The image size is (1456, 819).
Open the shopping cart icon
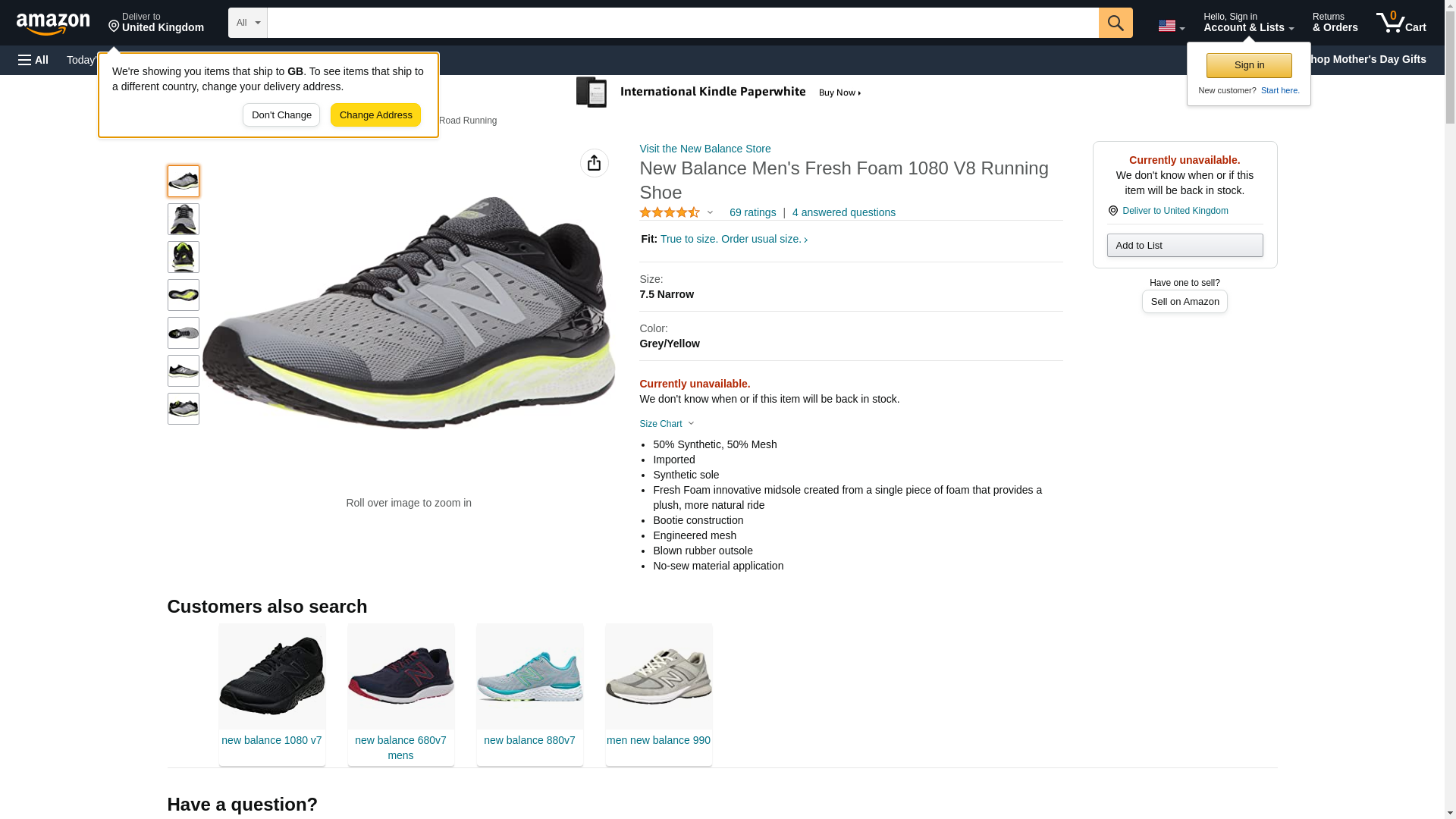pos(1400,23)
